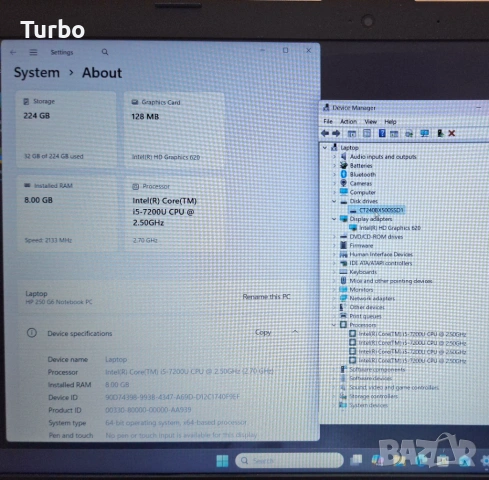489x480 pixels.
Task: Click the blue Help icon in Device Manager toolbar
Action: 382,133
